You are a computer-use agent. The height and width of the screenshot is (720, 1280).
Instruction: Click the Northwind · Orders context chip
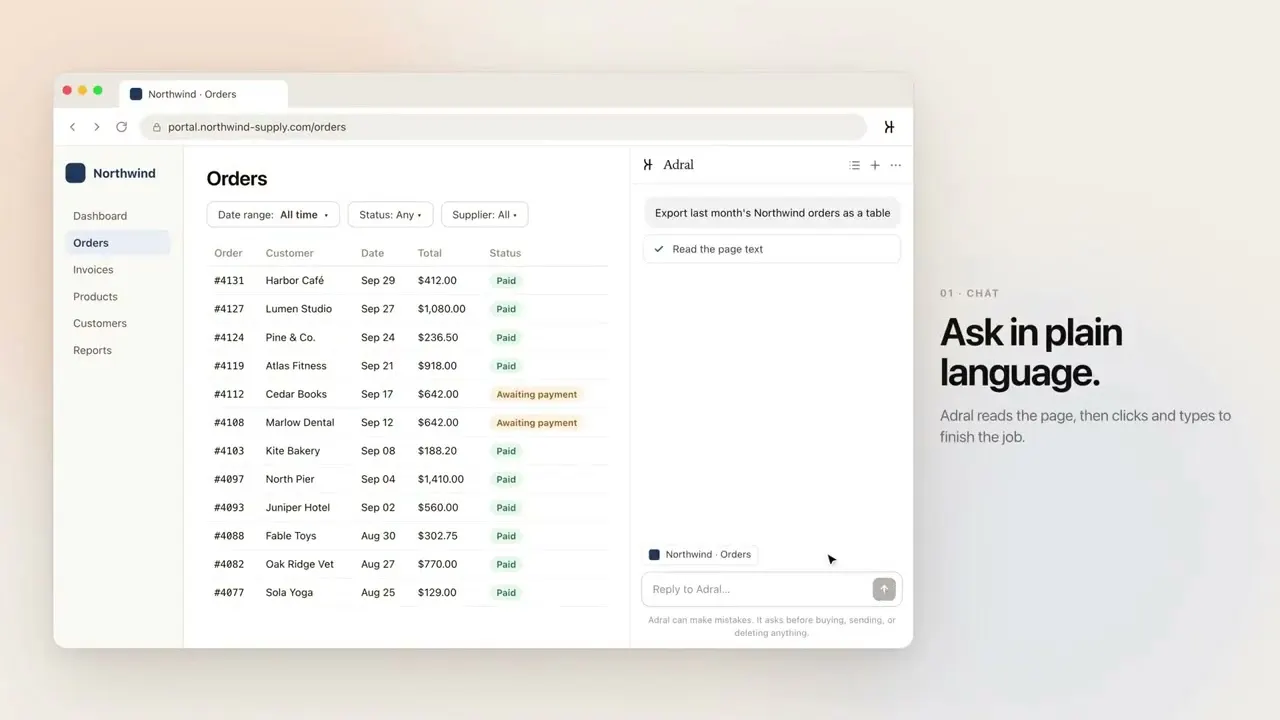click(700, 555)
